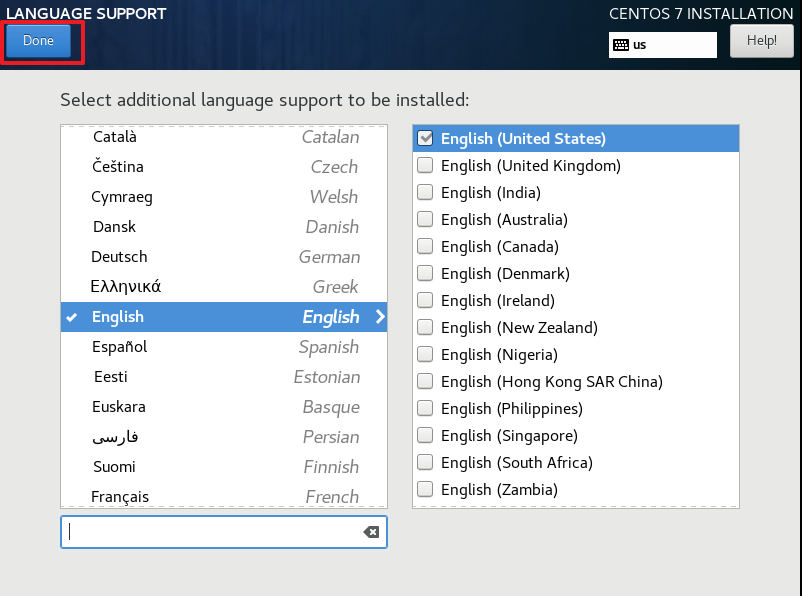This screenshot has height=596, width=802.
Task: Select the English (Zambia) checkbox
Action: 425,489
